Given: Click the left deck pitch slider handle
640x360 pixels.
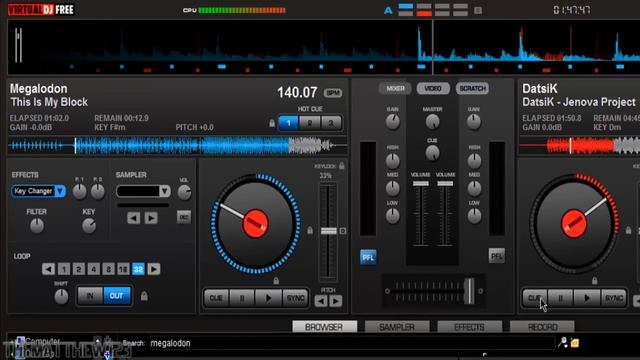Looking at the screenshot, I should point(329,231).
